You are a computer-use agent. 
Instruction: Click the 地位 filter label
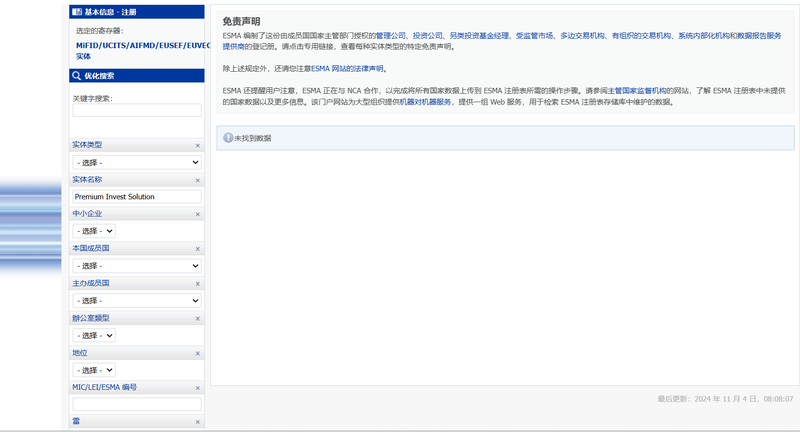(80, 353)
